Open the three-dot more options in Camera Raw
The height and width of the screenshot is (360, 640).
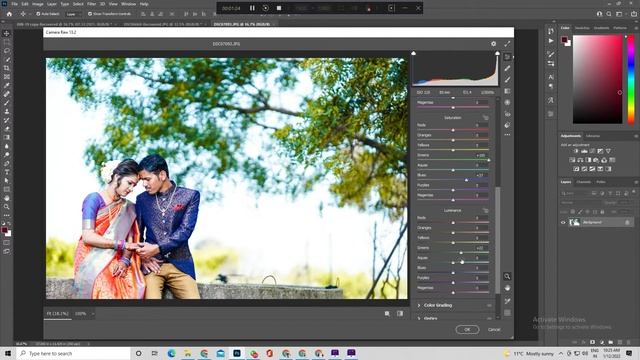coord(507,135)
